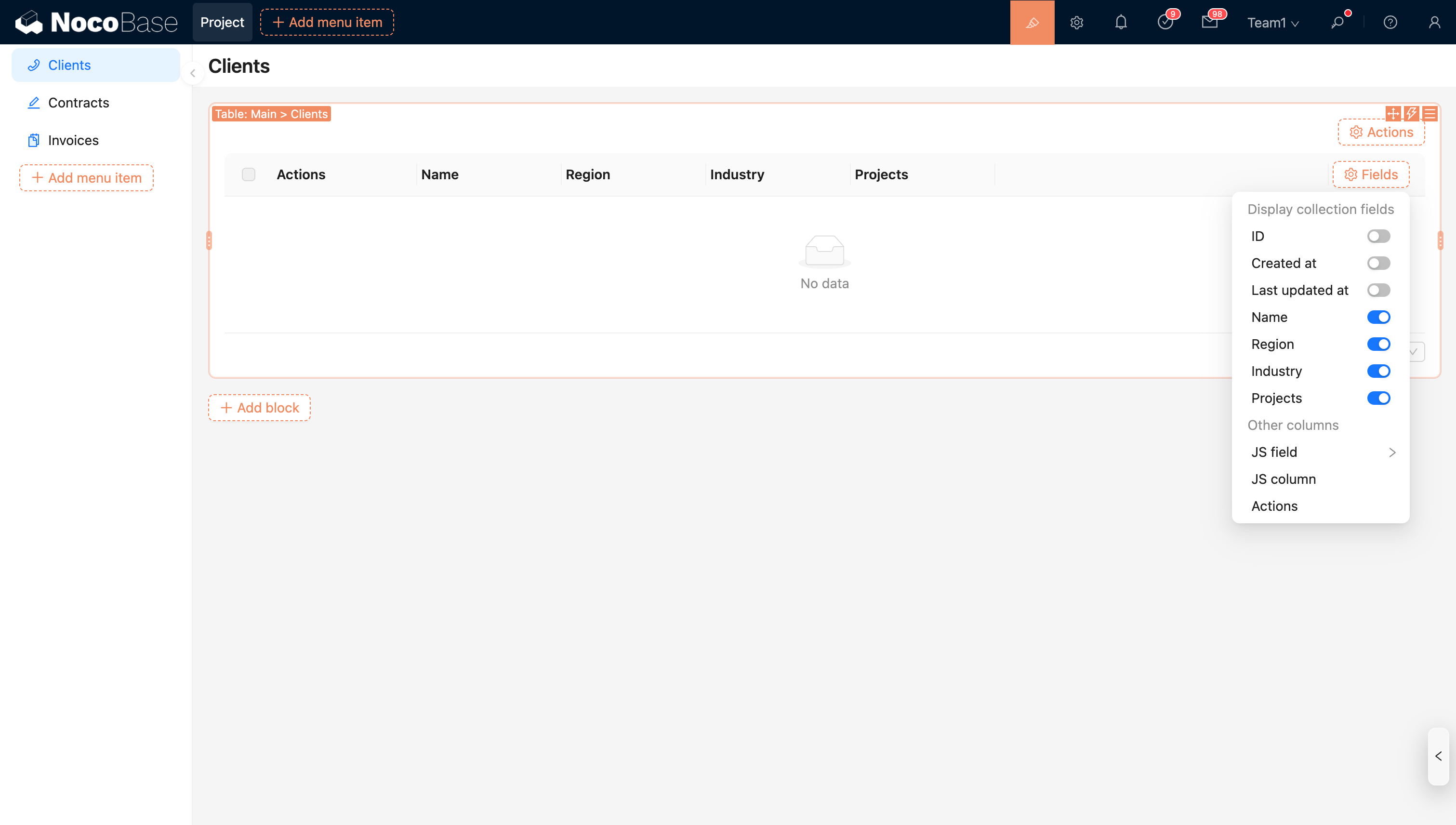Open tasks icon with 9 badge

coord(1165,22)
